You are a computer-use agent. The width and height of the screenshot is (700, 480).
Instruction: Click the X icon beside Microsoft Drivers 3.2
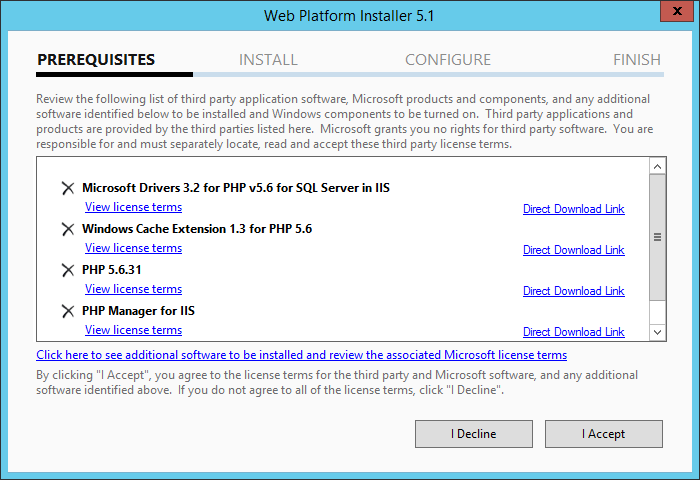pos(68,188)
